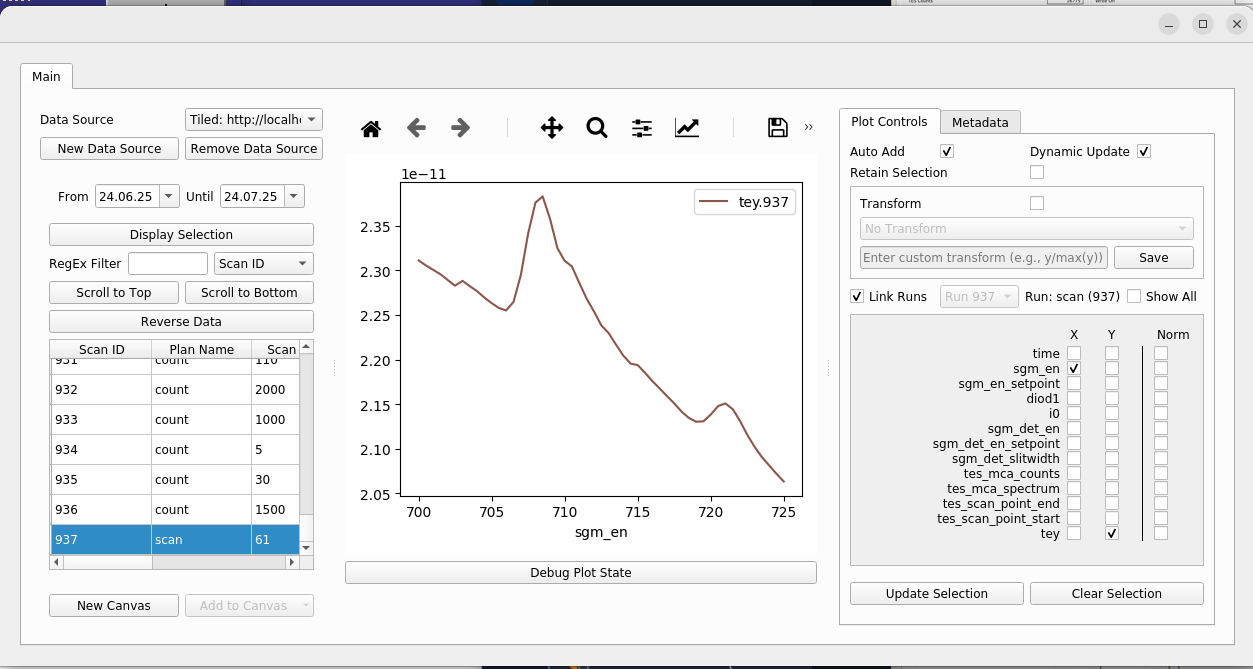Open the From date dropdown

tap(168, 197)
